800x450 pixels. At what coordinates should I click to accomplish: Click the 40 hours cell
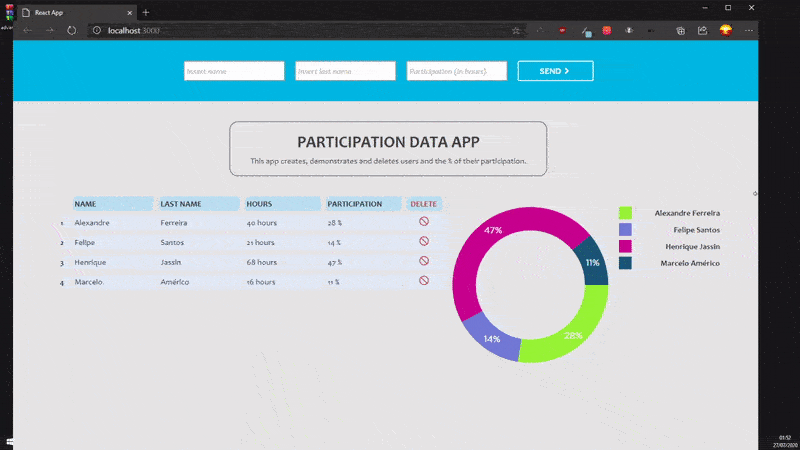262,223
